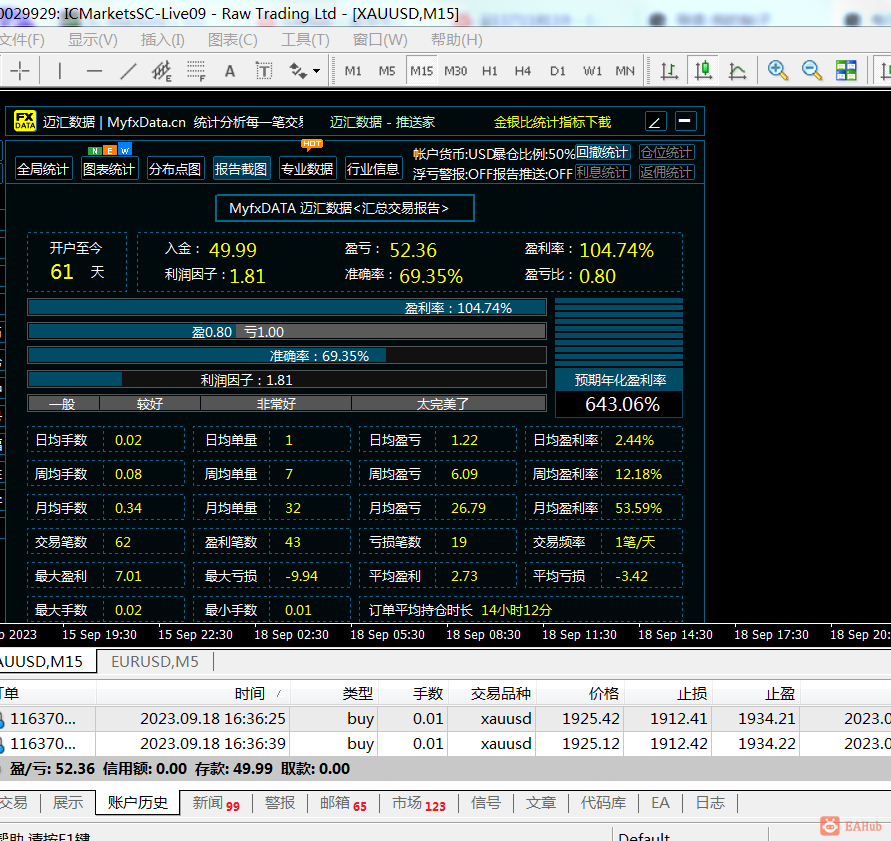Image resolution: width=891 pixels, height=841 pixels.
Task: Open the 工具(T) menu
Action: tap(305, 40)
